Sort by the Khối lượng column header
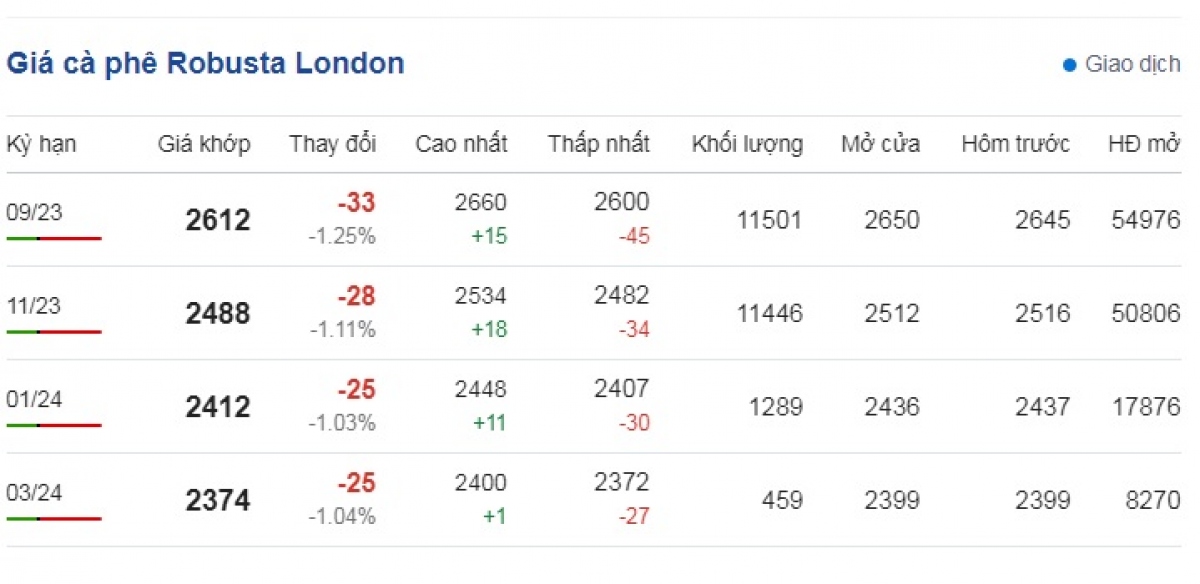The width and height of the screenshot is (1200, 584). coord(747,144)
